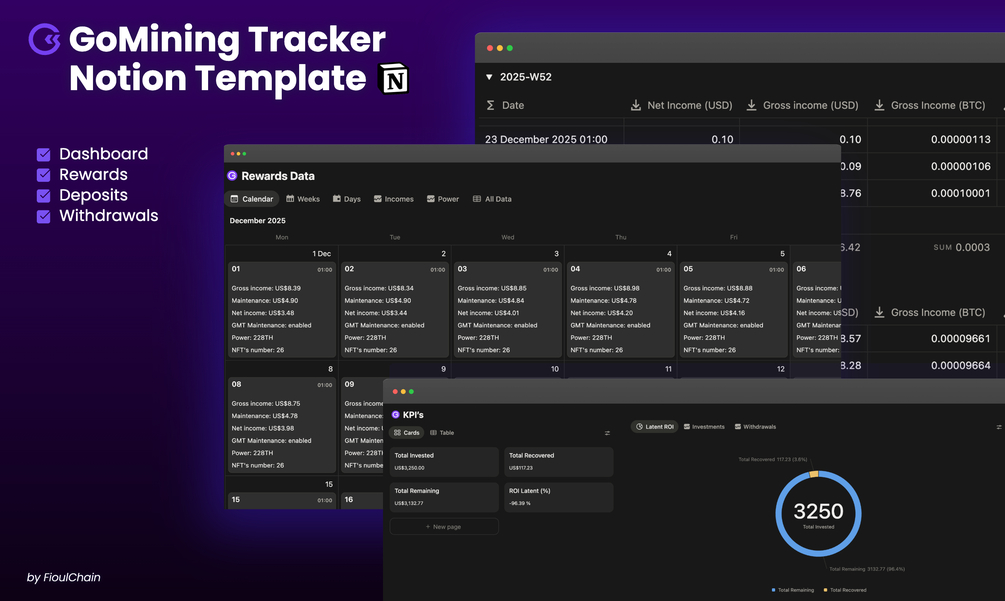Open the 05 calendar entry card
The height and width of the screenshot is (601, 1005).
(733, 309)
